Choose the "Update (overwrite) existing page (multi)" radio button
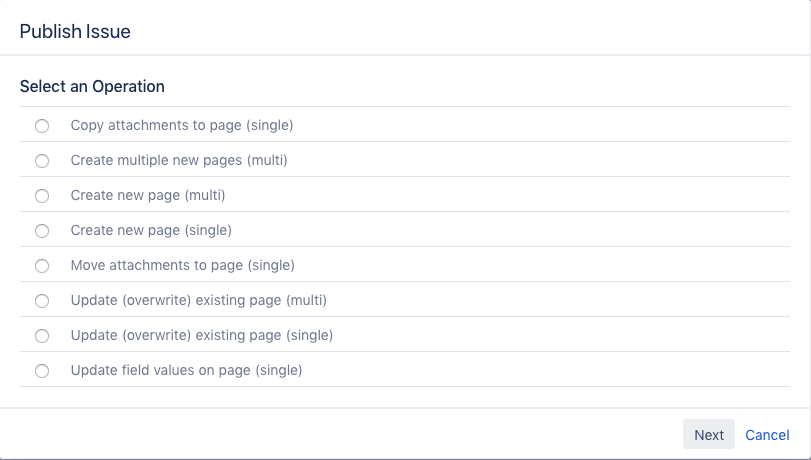Screen dimensions: 811x460 [42, 301]
